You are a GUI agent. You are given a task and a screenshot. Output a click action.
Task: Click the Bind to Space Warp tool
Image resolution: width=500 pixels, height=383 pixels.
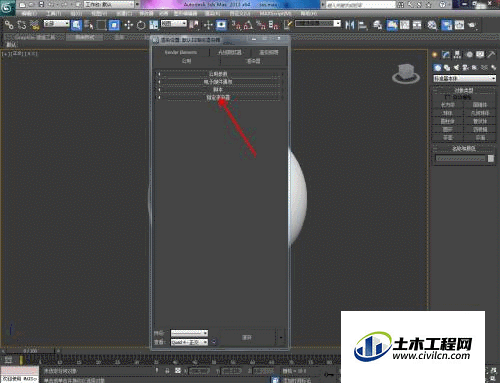(34, 25)
